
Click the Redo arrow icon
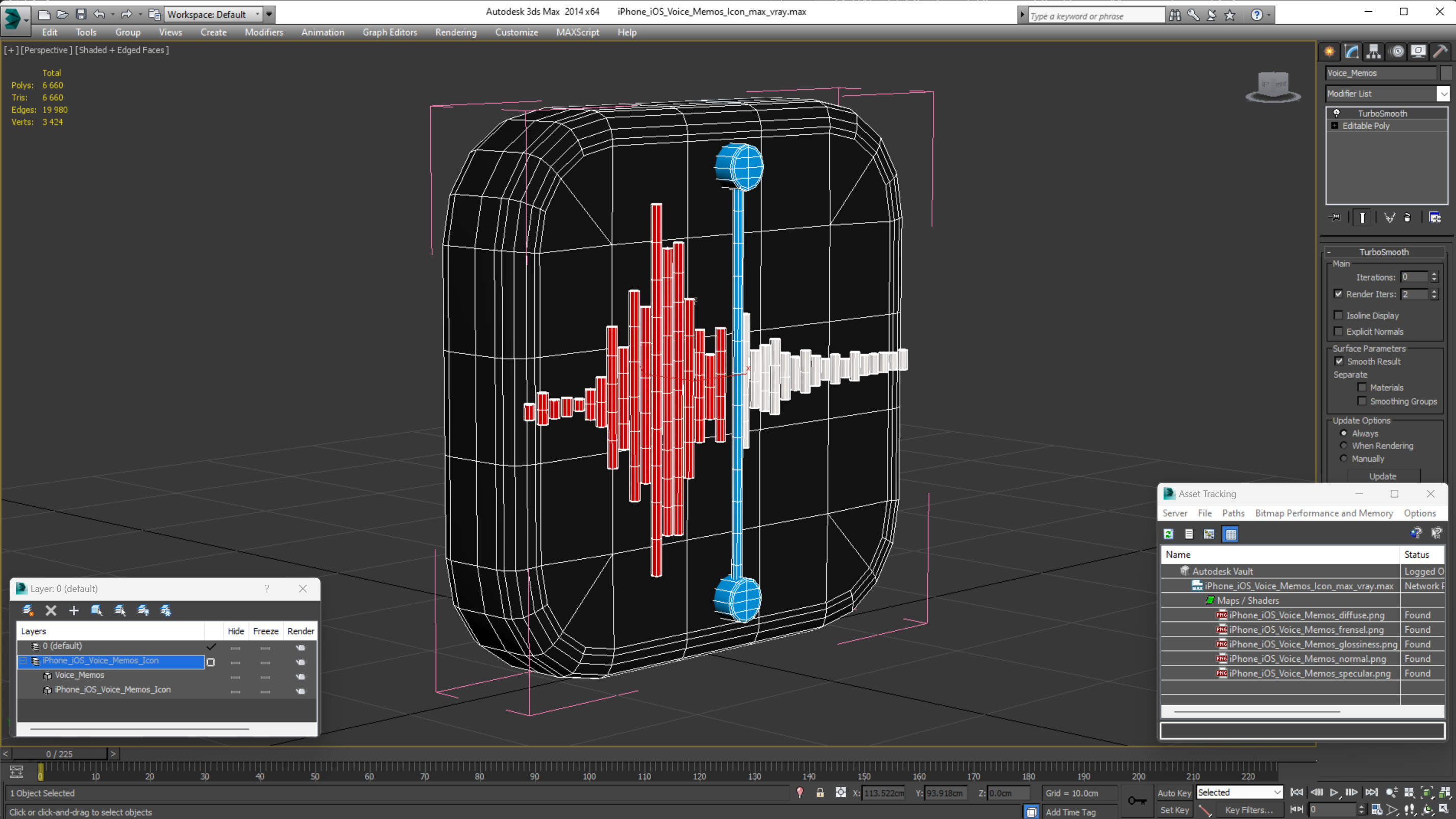[x=126, y=14]
